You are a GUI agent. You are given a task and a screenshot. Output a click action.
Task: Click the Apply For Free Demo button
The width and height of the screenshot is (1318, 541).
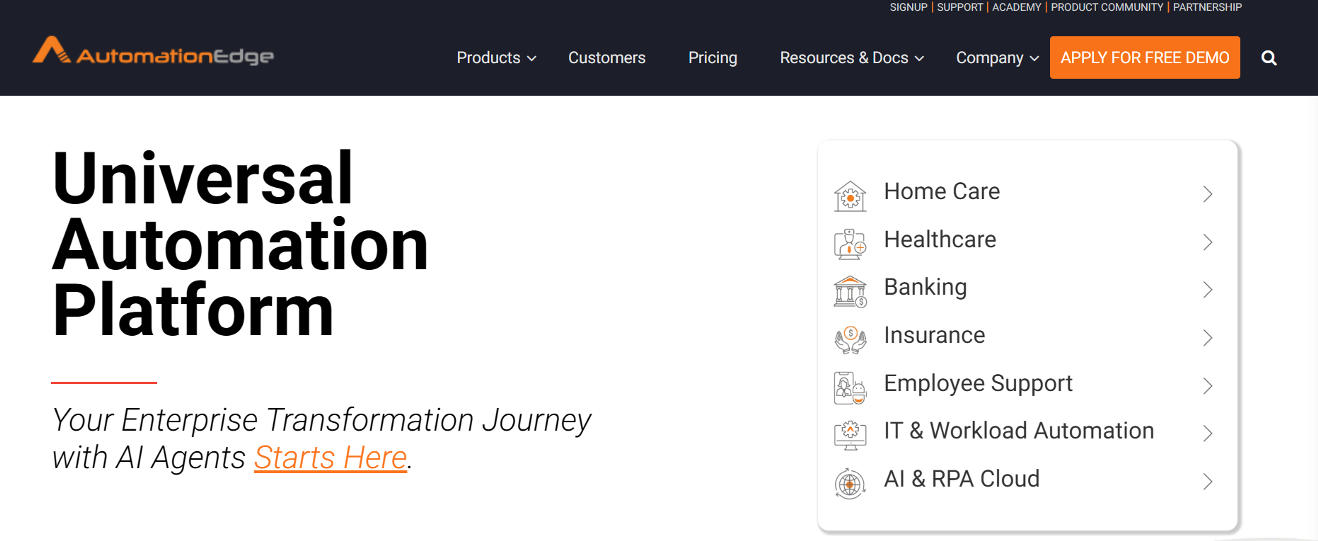1145,58
